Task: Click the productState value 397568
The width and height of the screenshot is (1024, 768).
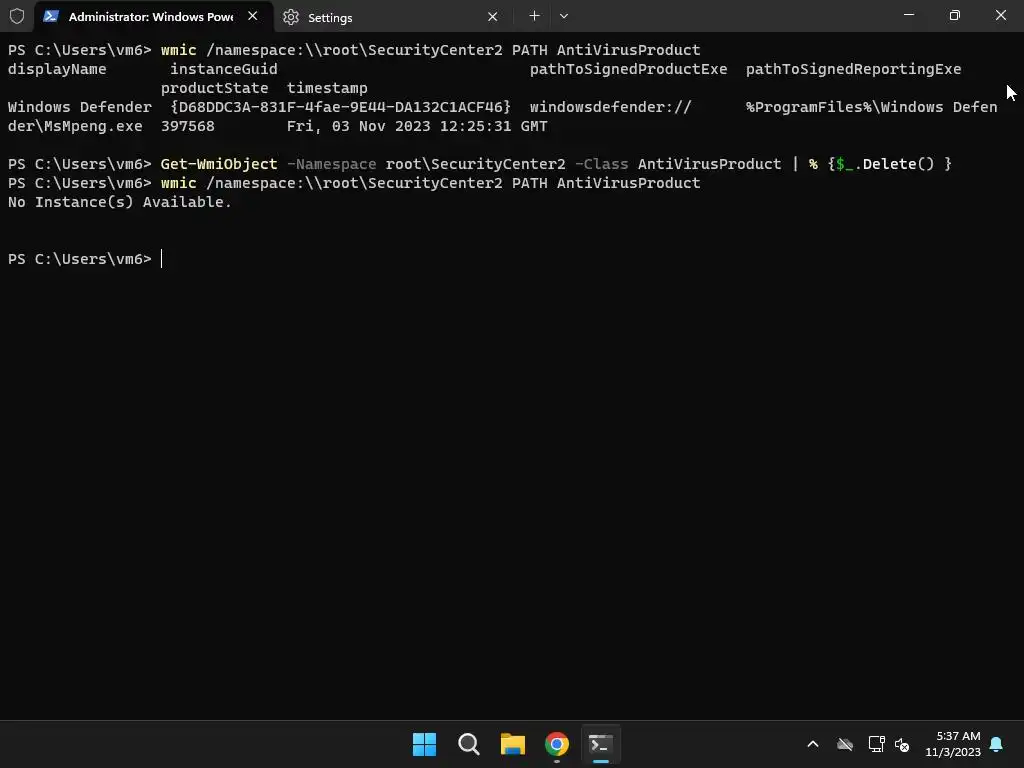Action: click(187, 126)
